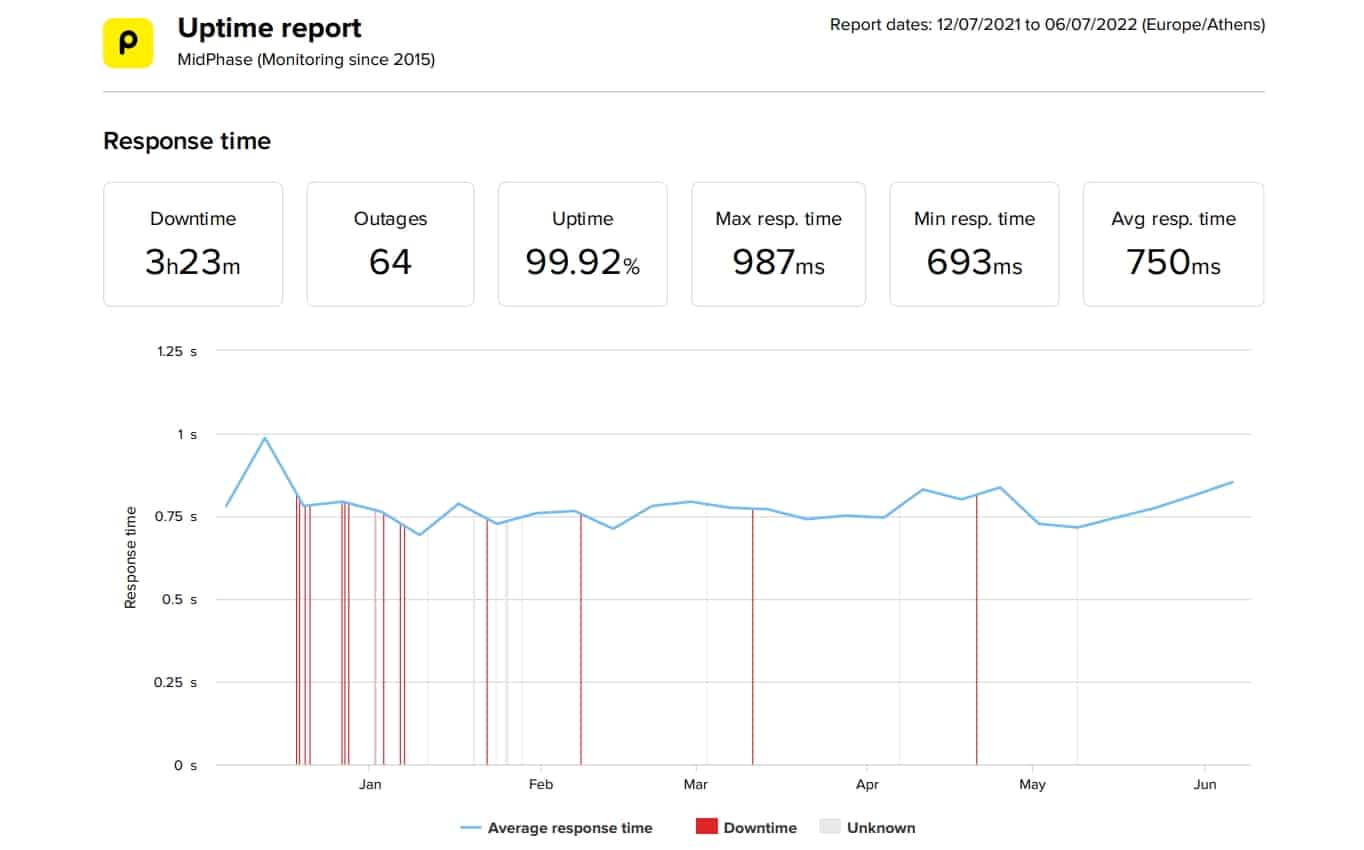Screen dimensions: 1364x850
Task: Click the red downtime bar in early February
Action: [581, 639]
